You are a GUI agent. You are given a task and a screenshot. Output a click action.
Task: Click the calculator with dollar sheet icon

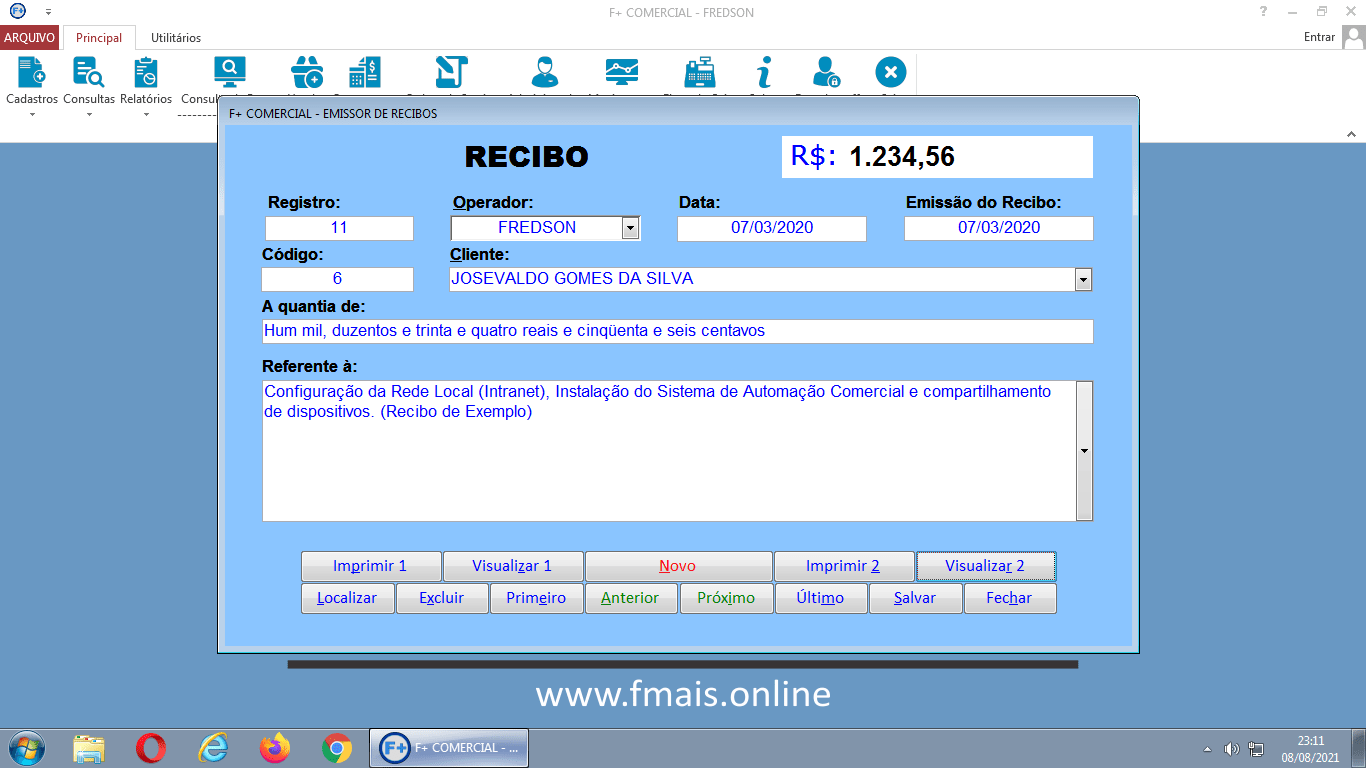(364, 72)
